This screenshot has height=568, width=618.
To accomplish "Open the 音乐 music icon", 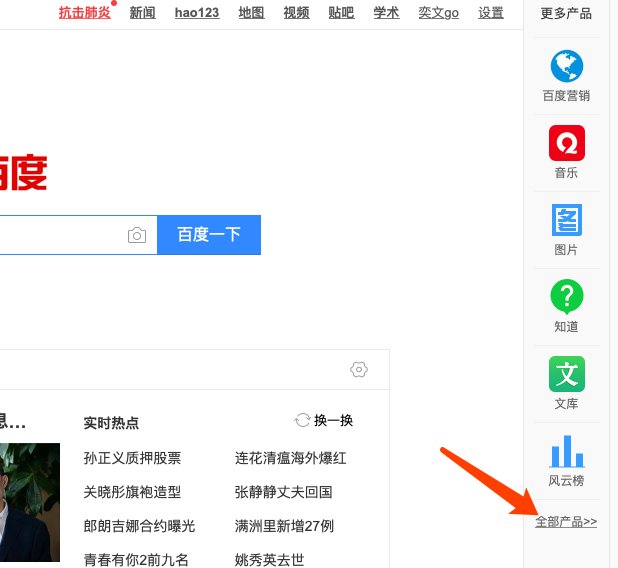I will coord(567,143).
